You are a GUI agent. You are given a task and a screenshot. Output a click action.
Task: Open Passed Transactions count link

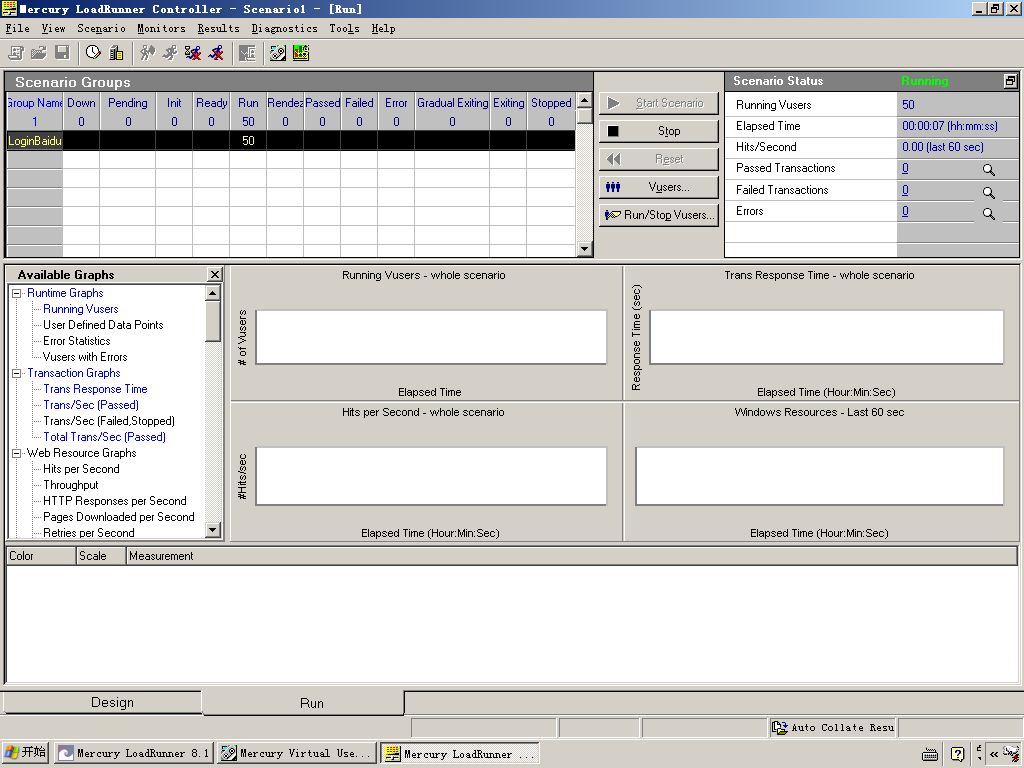click(x=905, y=168)
